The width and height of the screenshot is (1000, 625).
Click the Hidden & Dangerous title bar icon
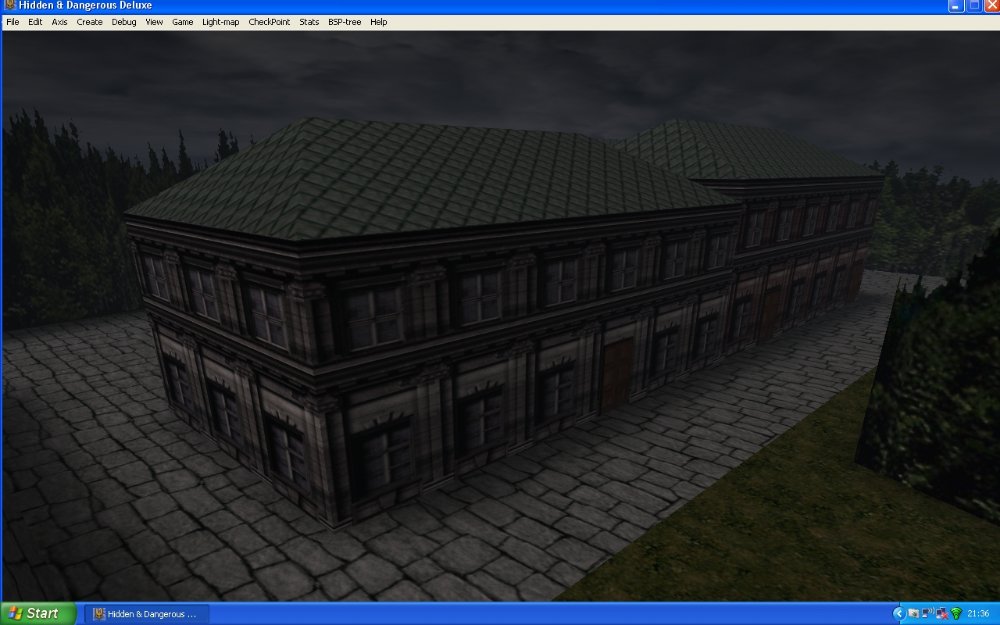[10, 5]
